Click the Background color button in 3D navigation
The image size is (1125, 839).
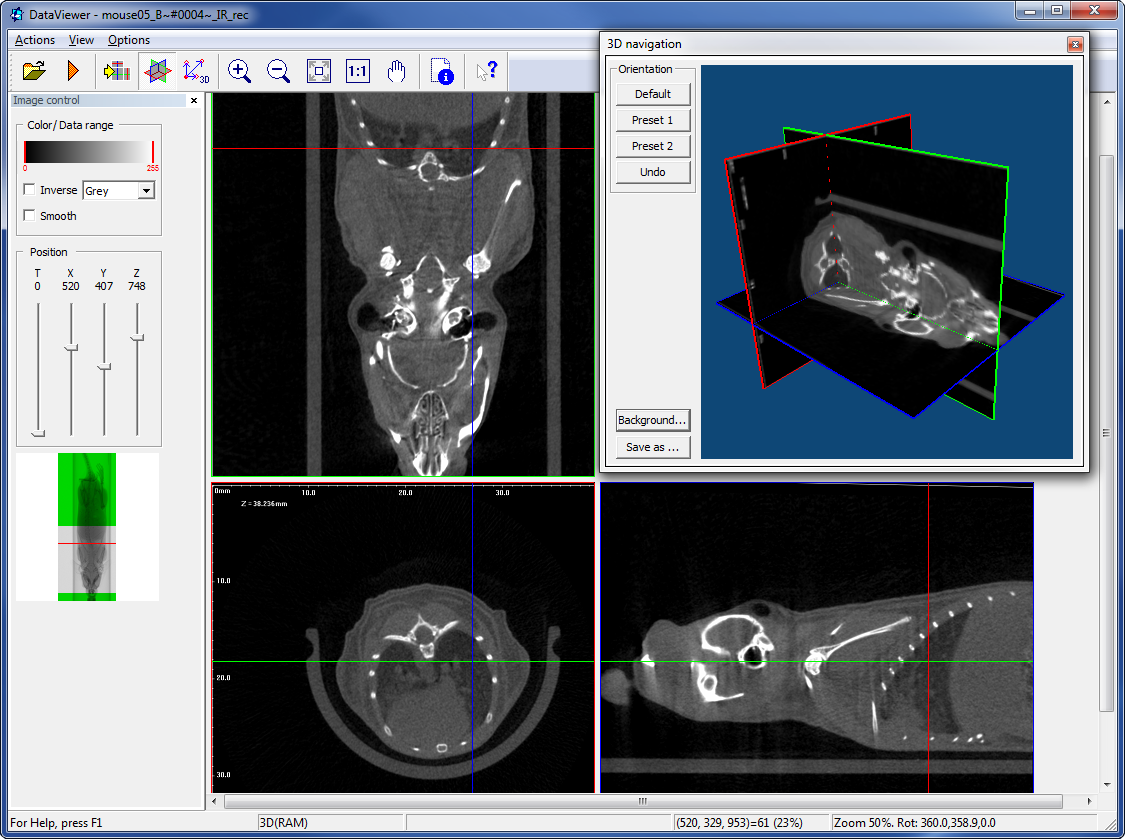pos(653,420)
